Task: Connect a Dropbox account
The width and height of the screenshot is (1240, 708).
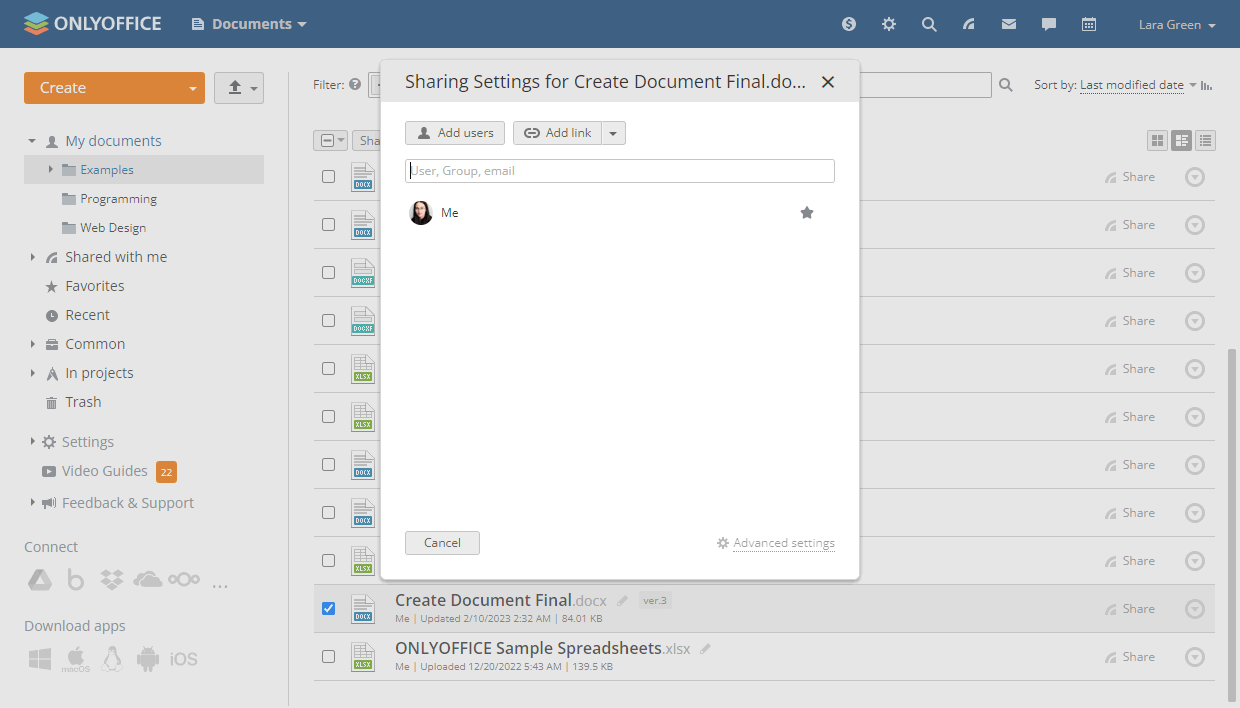Action: pyautogui.click(x=112, y=579)
